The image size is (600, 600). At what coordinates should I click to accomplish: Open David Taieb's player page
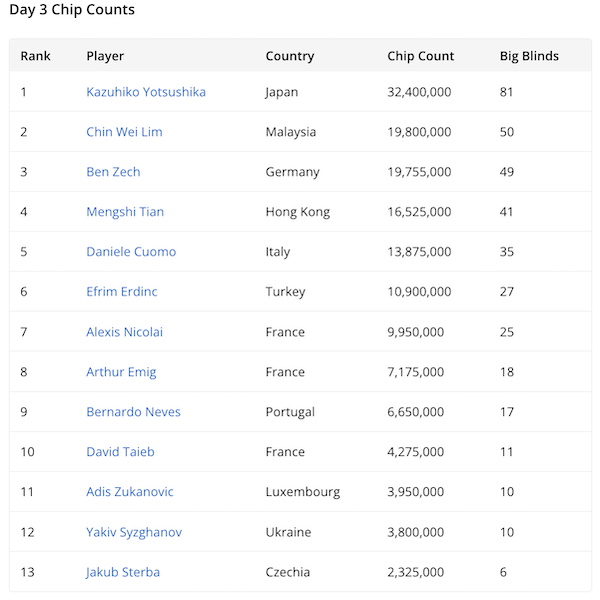click(118, 452)
